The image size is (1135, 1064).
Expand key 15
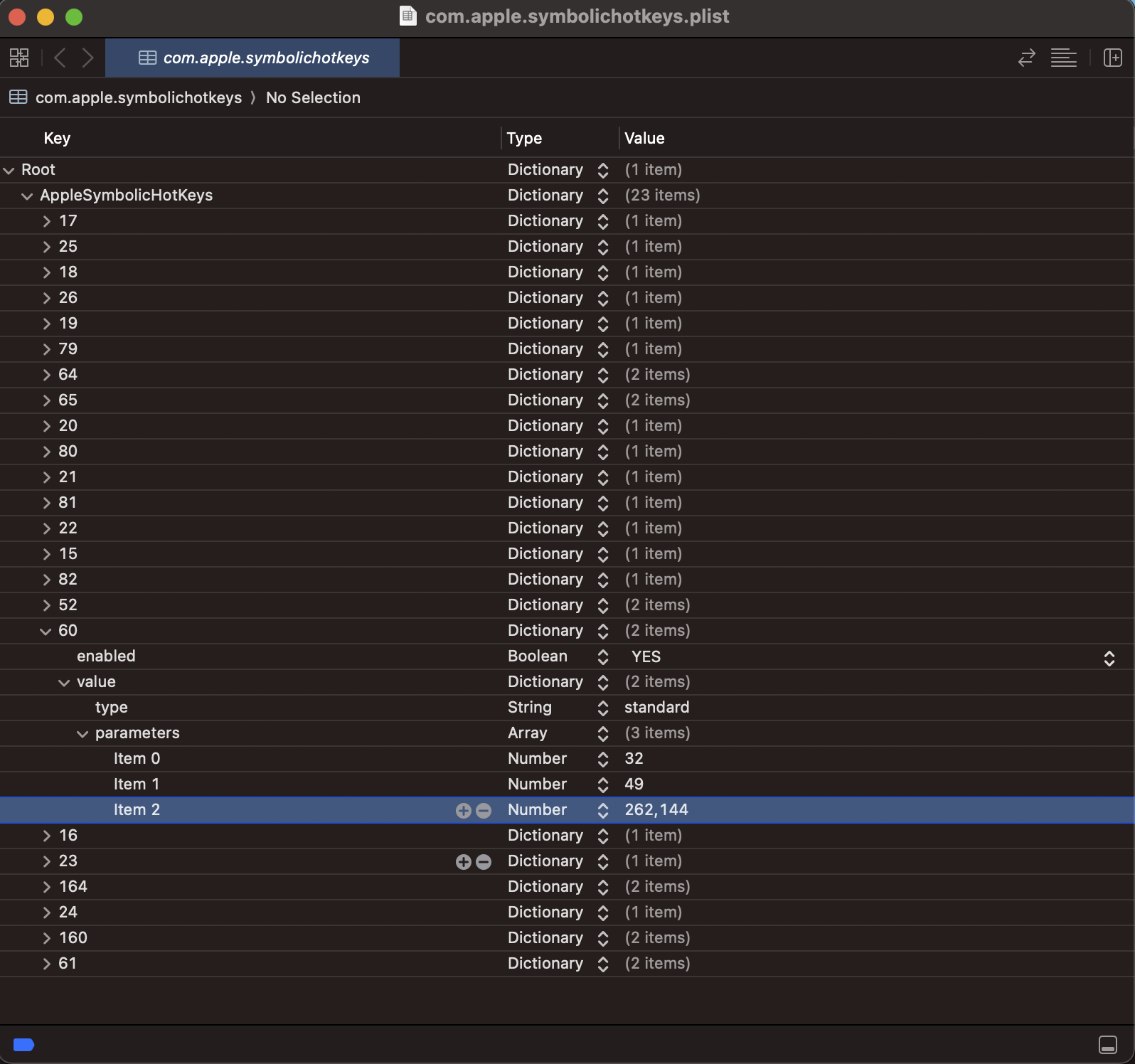coord(47,554)
